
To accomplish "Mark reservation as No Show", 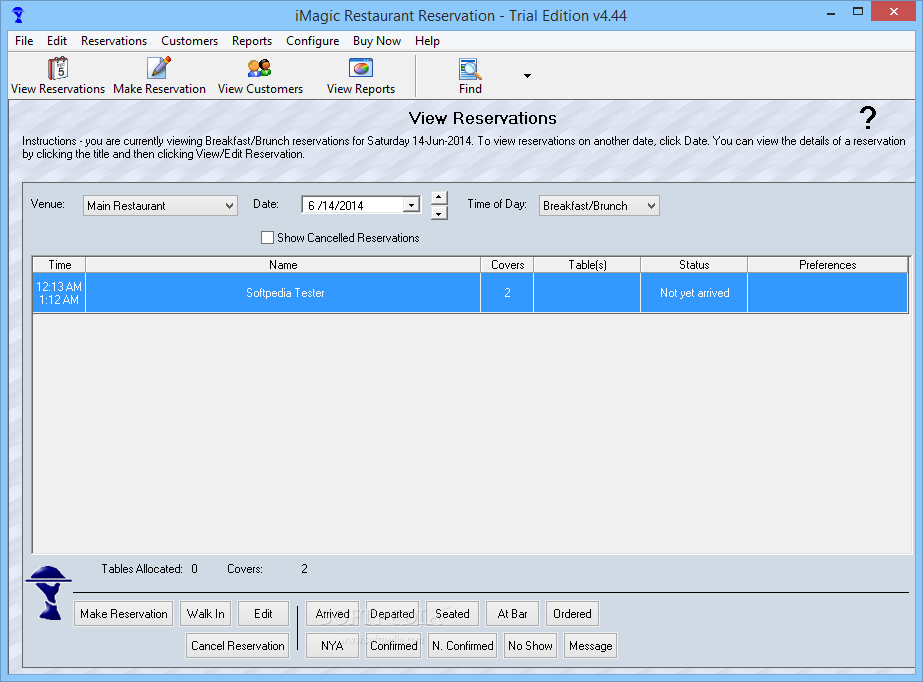I will [530, 646].
